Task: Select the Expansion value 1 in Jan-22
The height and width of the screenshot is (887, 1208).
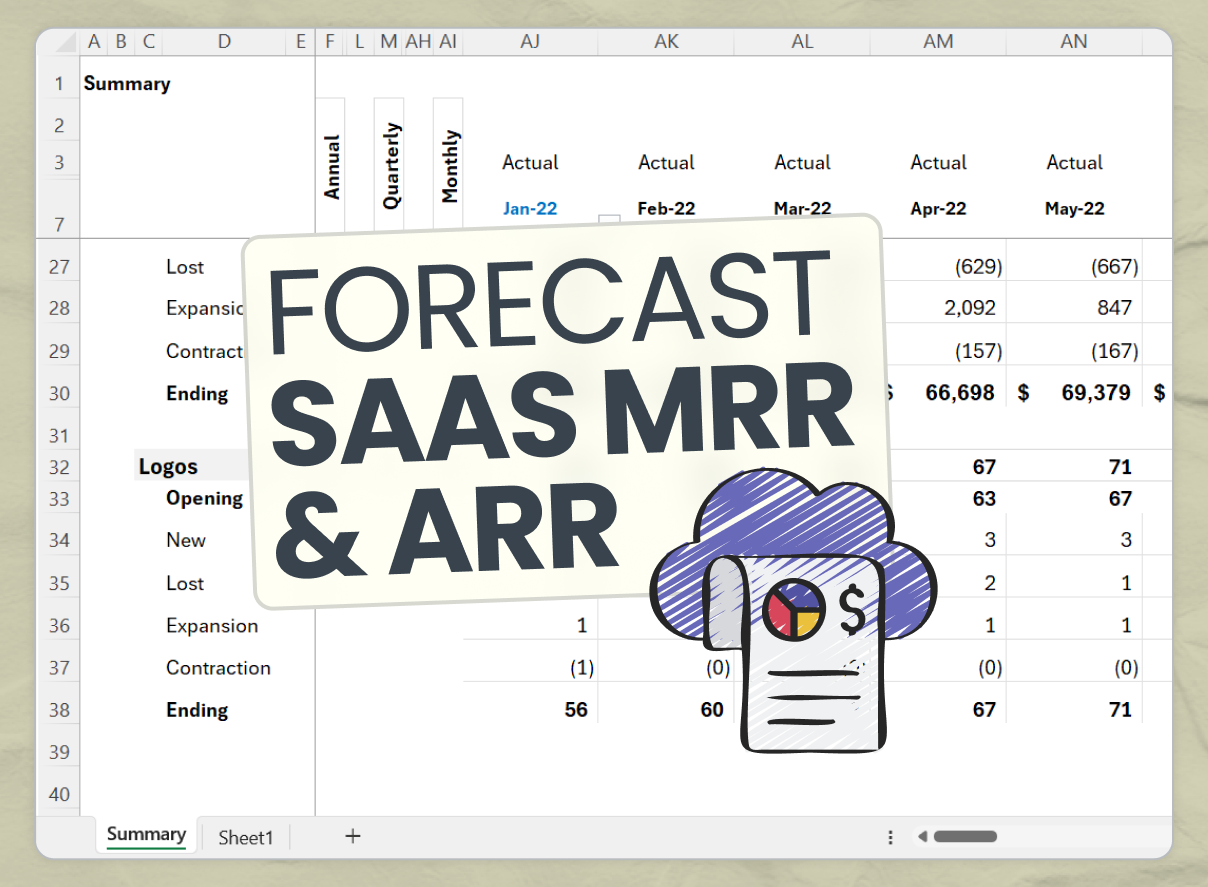Action: coord(584,625)
